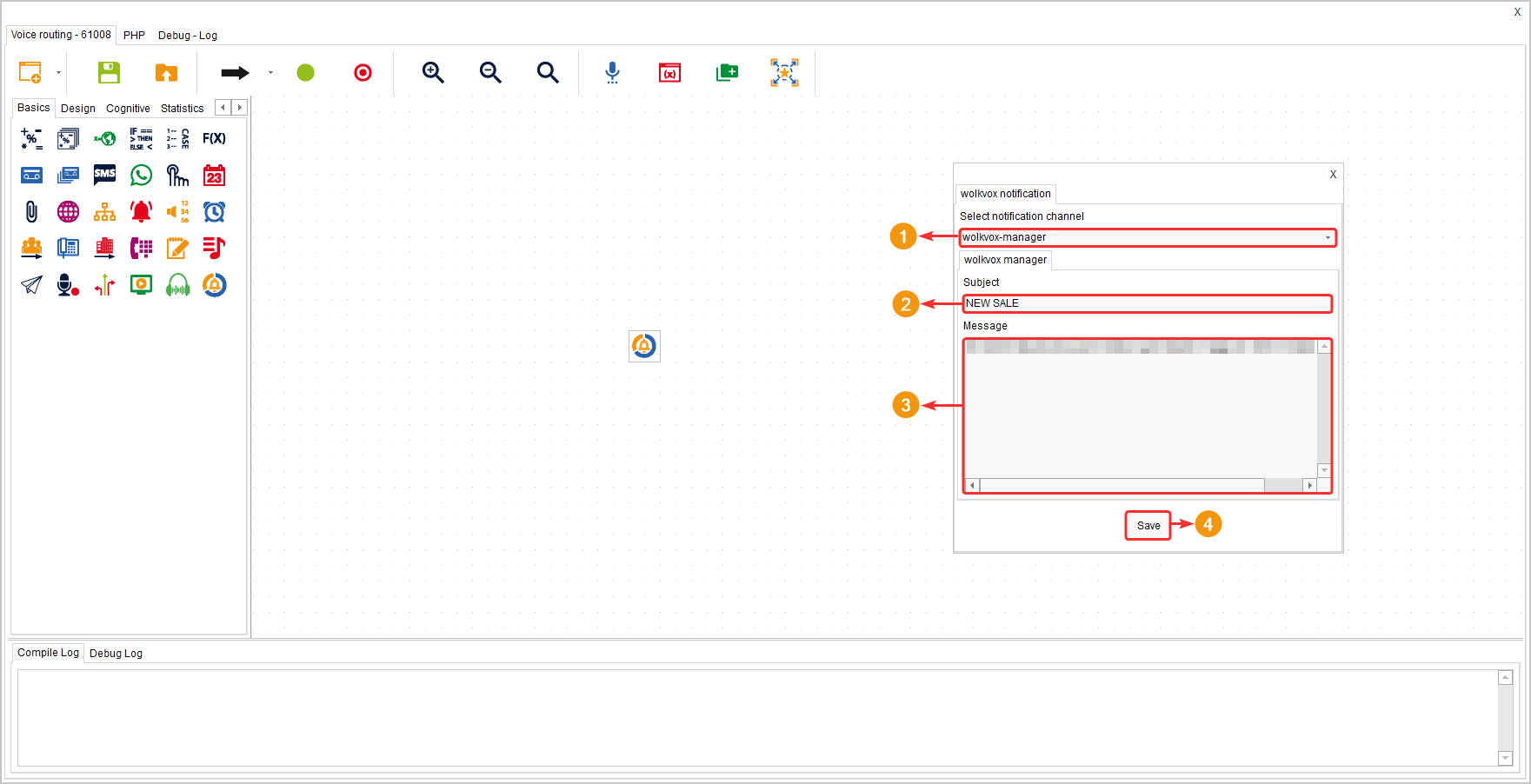This screenshot has width=1531, height=784.
Task: Select the stacked multiple operations component
Action: click(x=68, y=138)
